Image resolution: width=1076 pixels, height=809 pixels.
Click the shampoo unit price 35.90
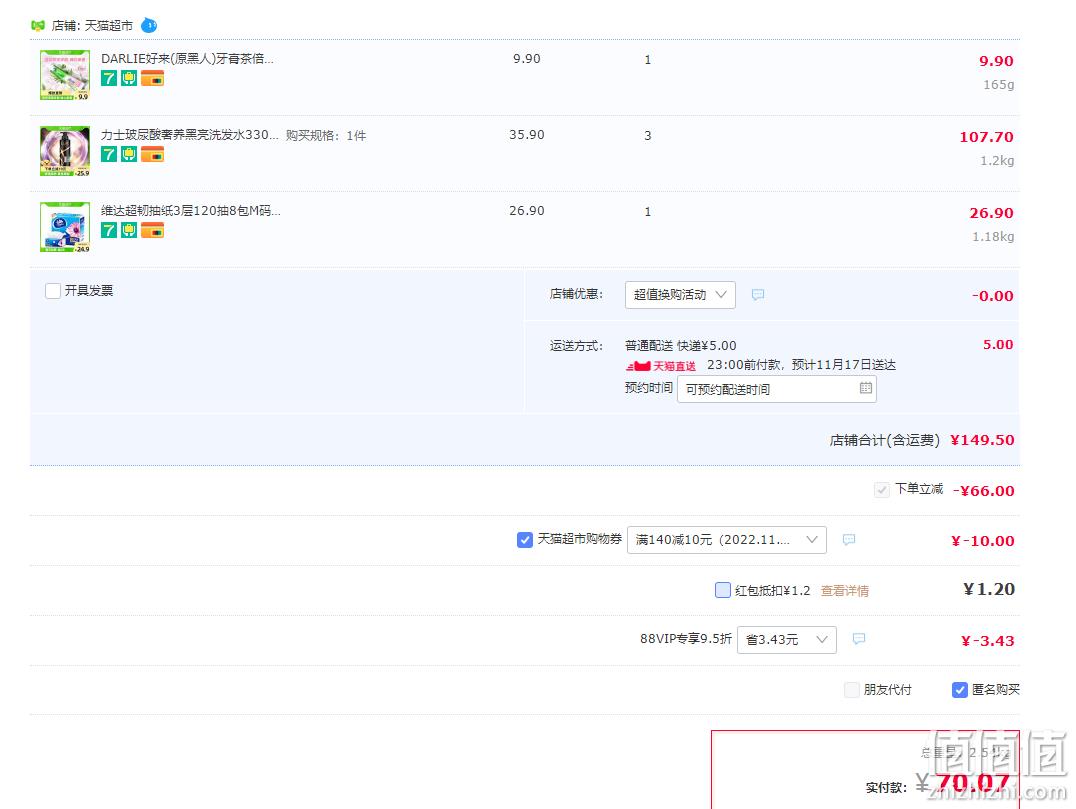point(527,135)
